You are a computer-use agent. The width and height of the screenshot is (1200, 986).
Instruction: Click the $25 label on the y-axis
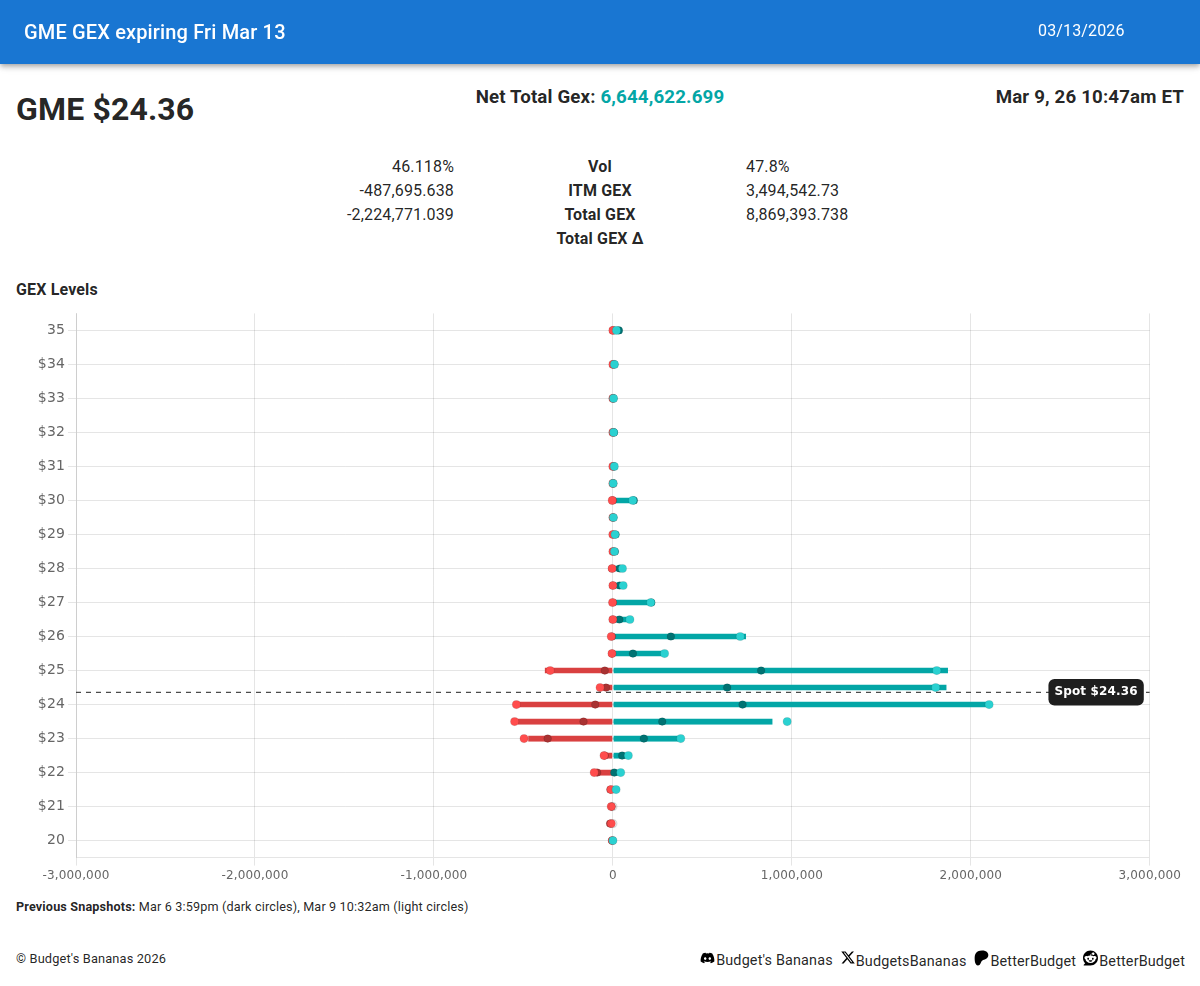point(51,669)
